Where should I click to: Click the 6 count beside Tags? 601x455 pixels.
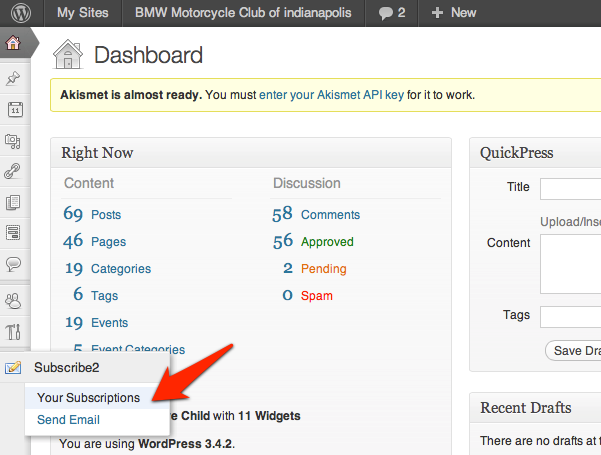coord(78,294)
